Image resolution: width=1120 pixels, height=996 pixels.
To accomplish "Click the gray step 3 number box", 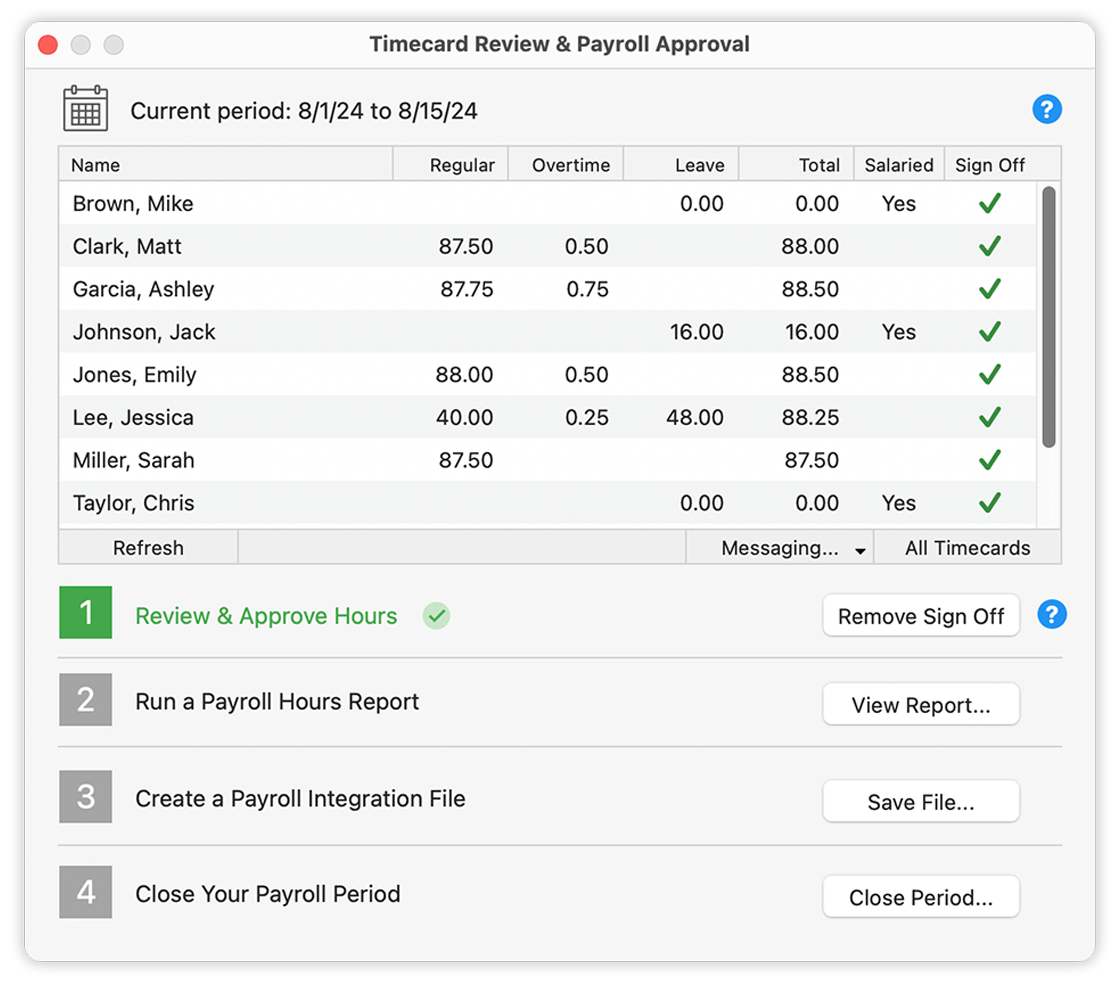I will pos(86,797).
